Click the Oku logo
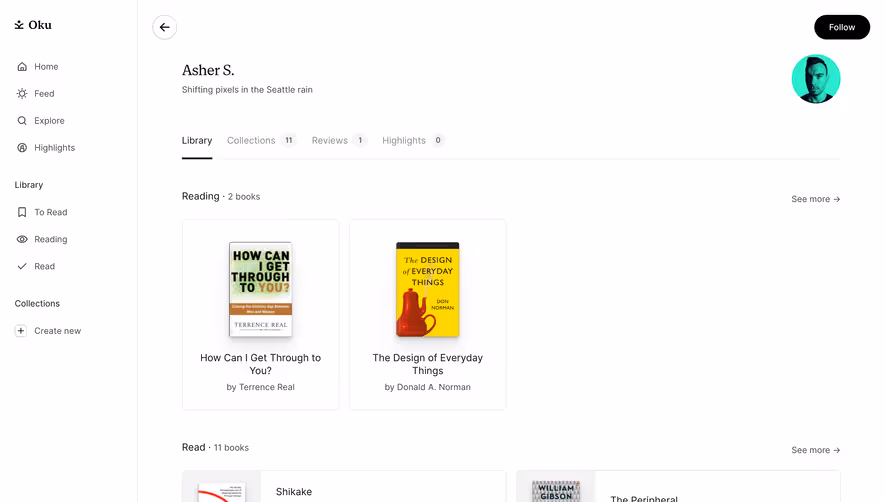Viewport: 885px width, 502px height. click(33, 25)
